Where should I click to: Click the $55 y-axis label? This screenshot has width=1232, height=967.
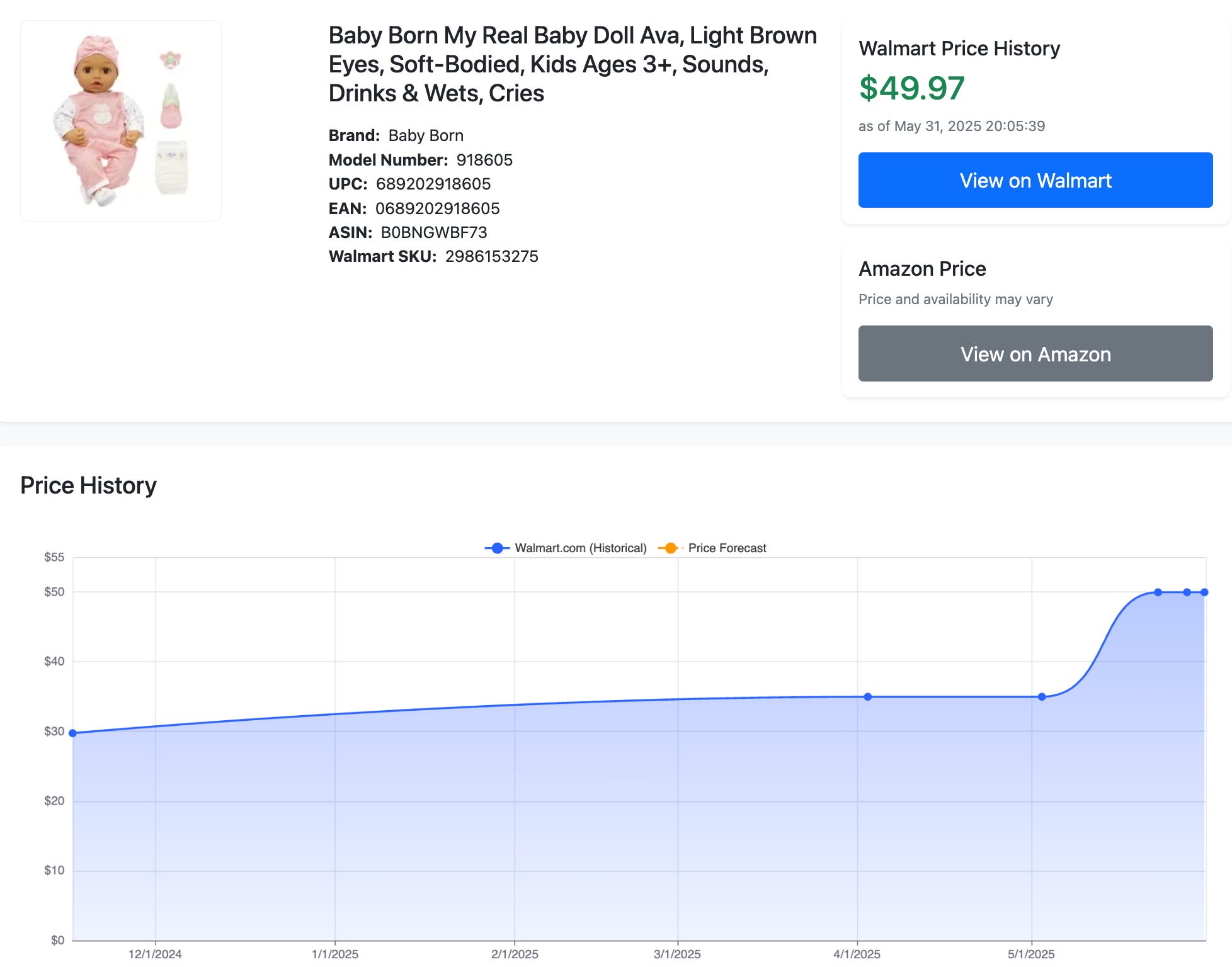(54, 557)
